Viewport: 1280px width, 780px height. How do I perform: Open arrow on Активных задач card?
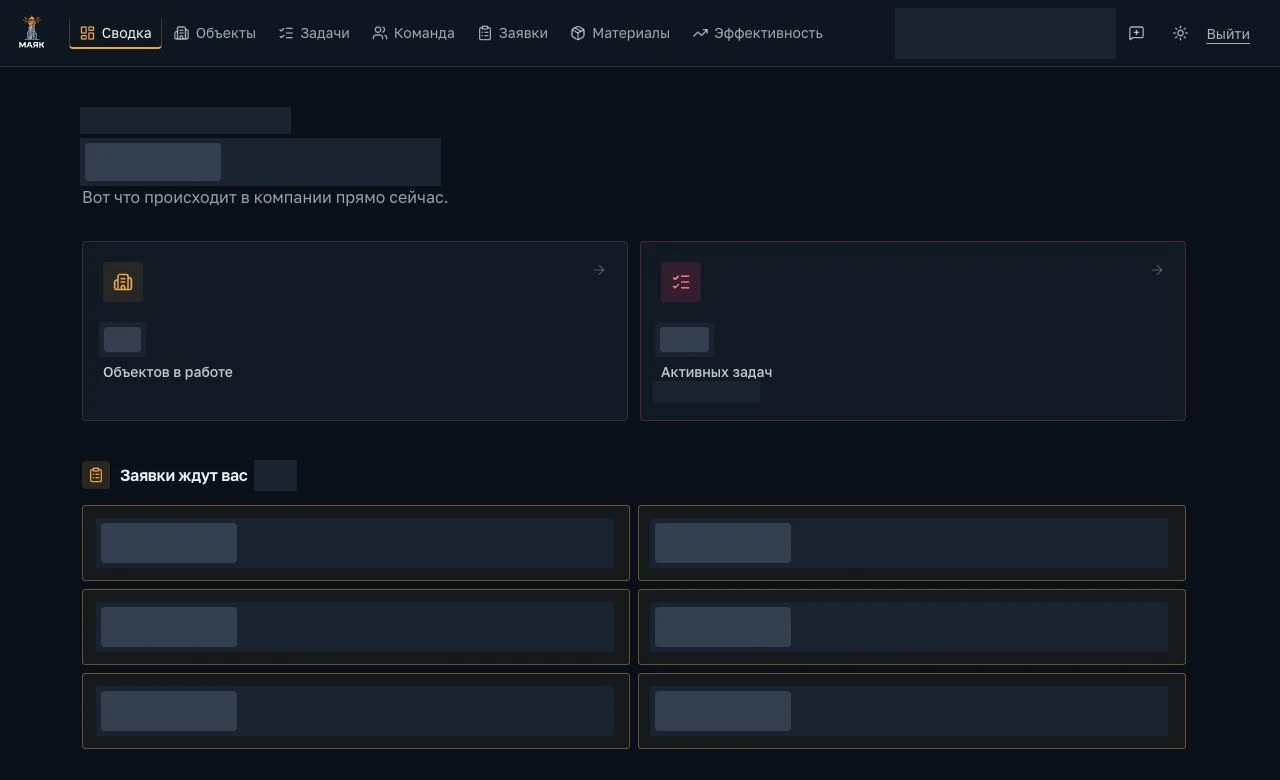(x=1157, y=270)
